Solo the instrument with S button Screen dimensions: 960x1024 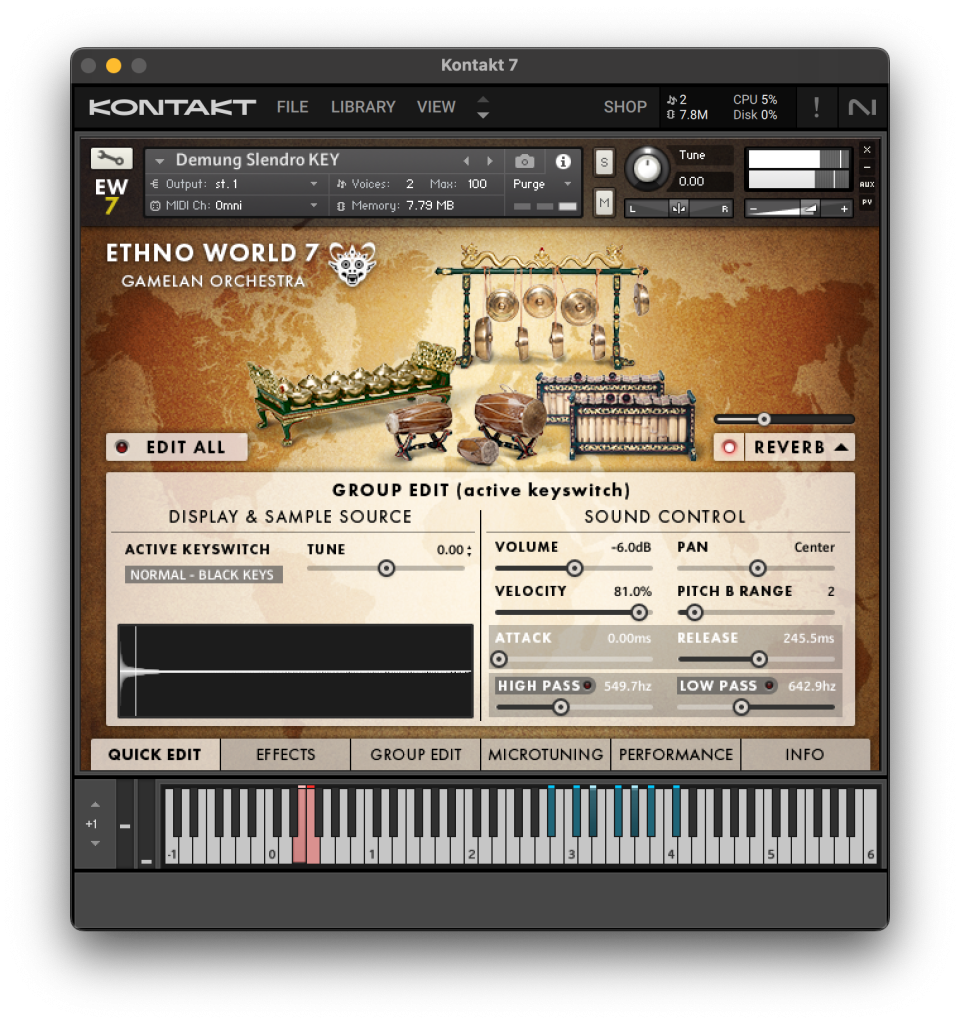pyautogui.click(x=604, y=163)
